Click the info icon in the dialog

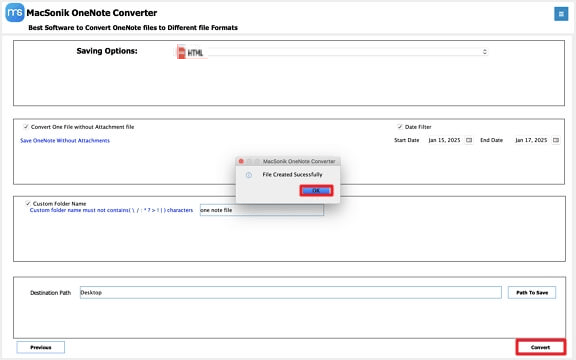tap(249, 175)
